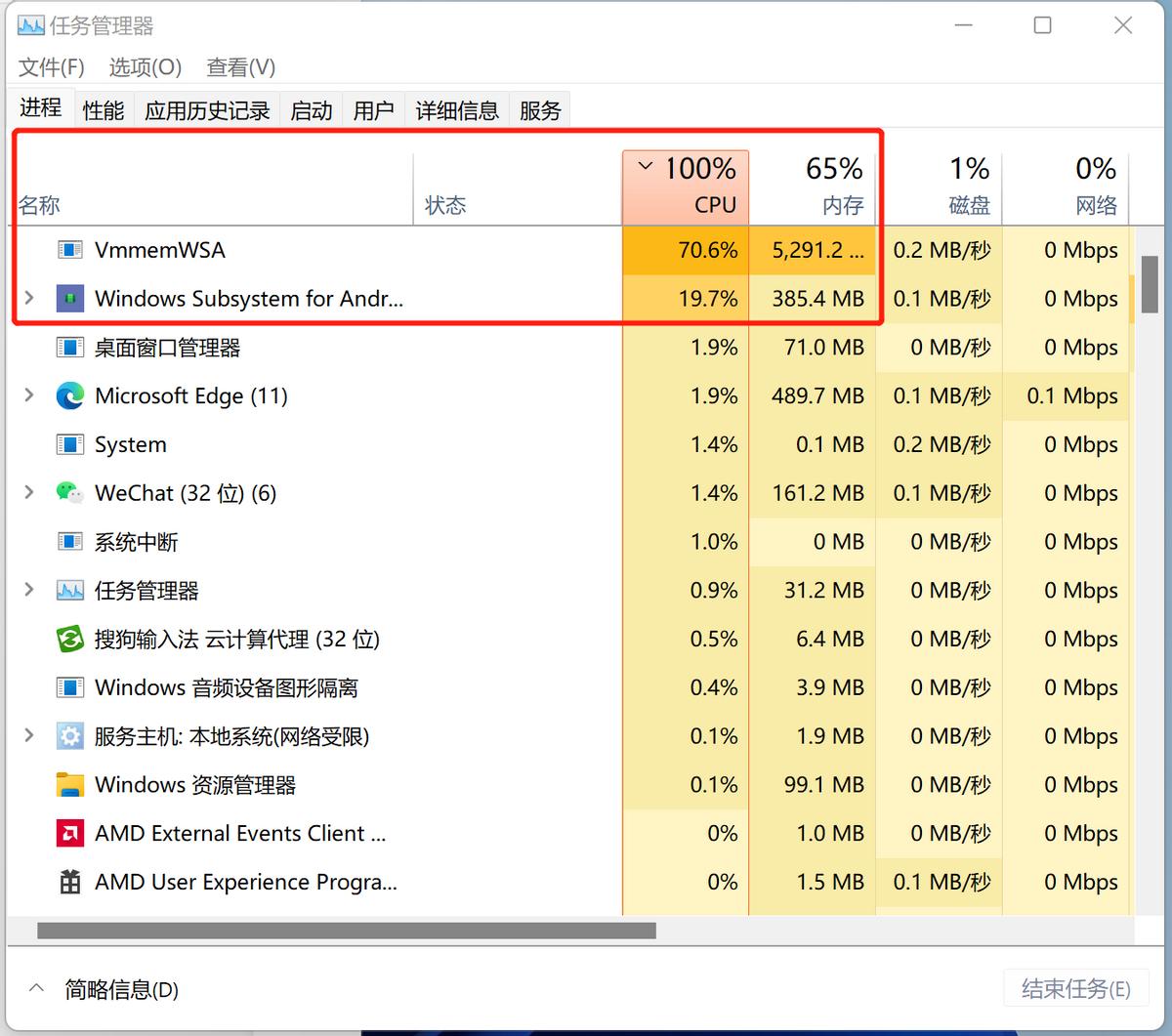Select the AMD External Events Client icon

(68, 833)
